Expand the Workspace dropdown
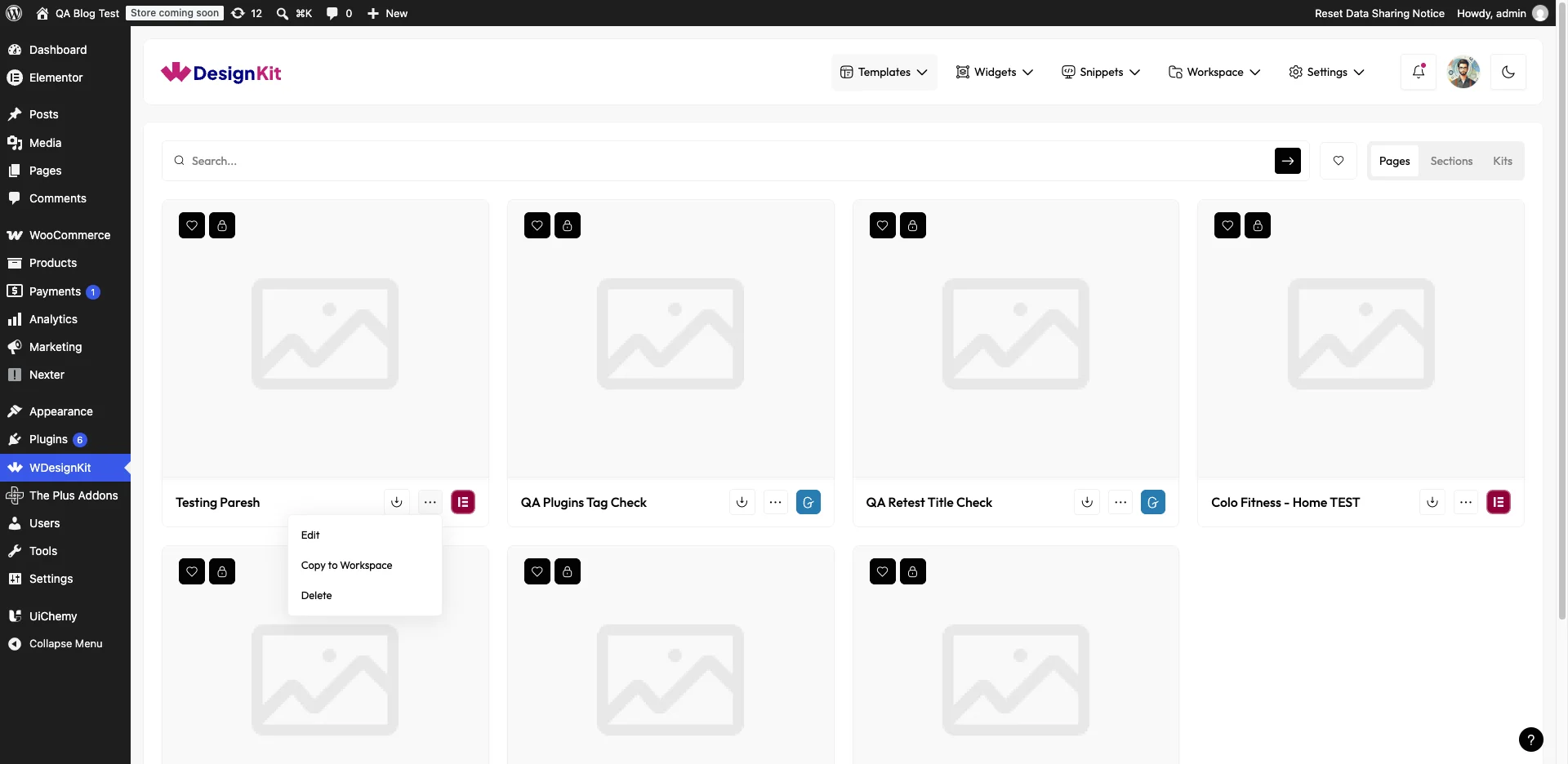This screenshot has height=764, width=1568. click(1214, 72)
